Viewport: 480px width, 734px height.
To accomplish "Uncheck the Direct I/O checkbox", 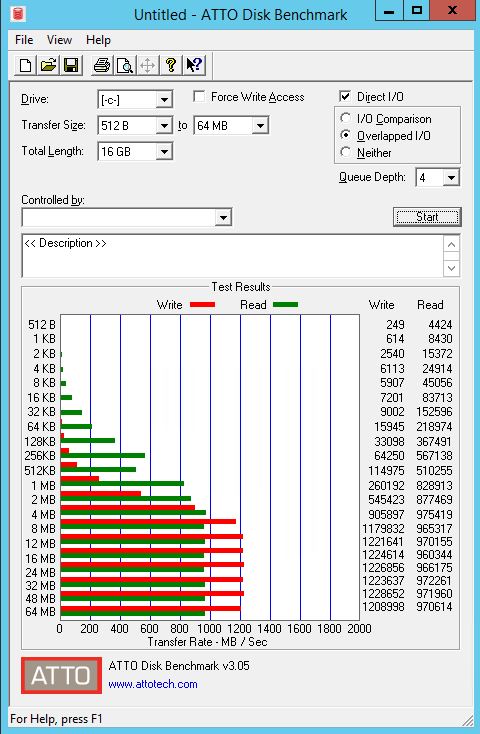I will (345, 96).
